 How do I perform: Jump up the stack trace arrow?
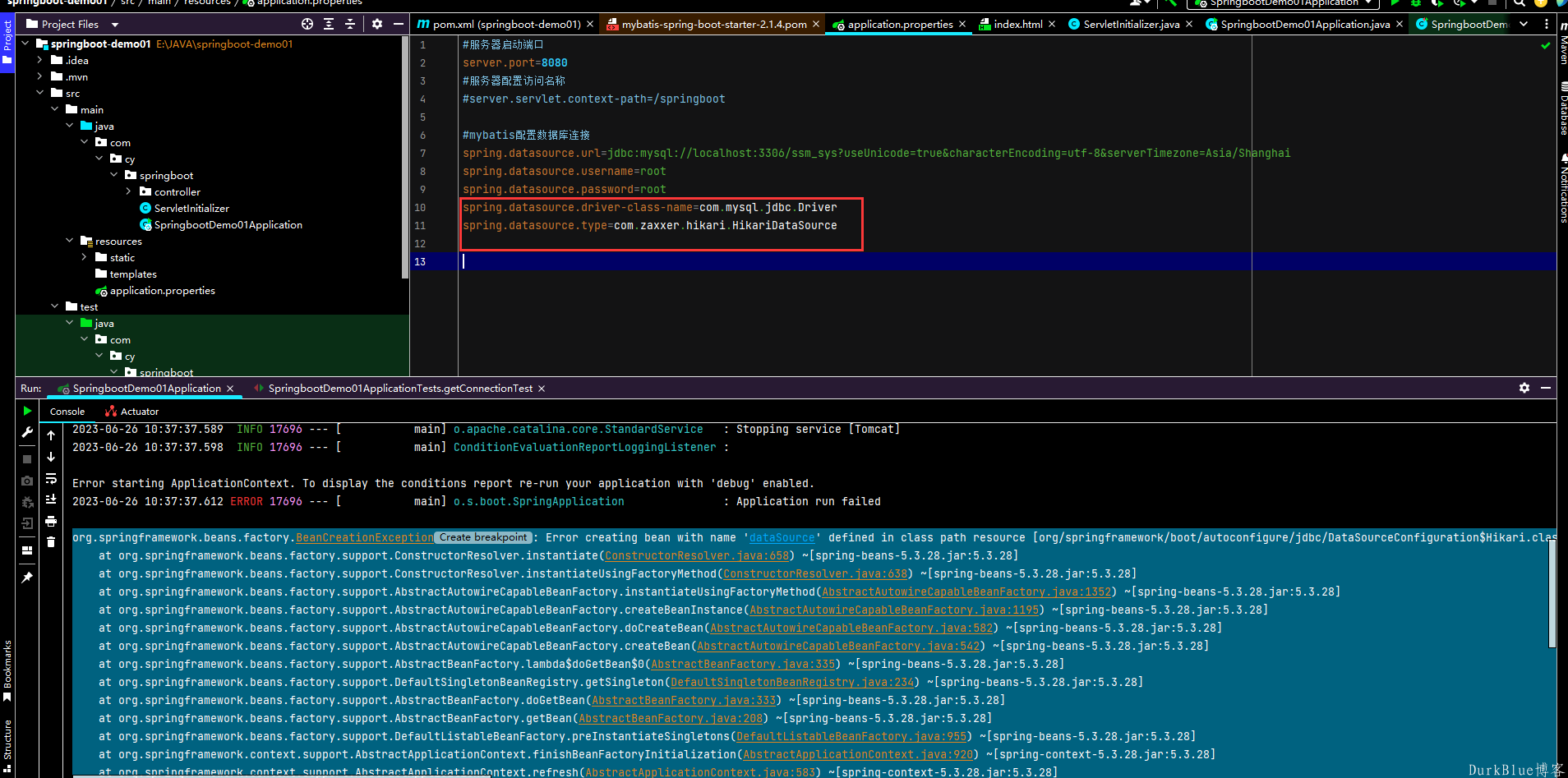coord(51,435)
